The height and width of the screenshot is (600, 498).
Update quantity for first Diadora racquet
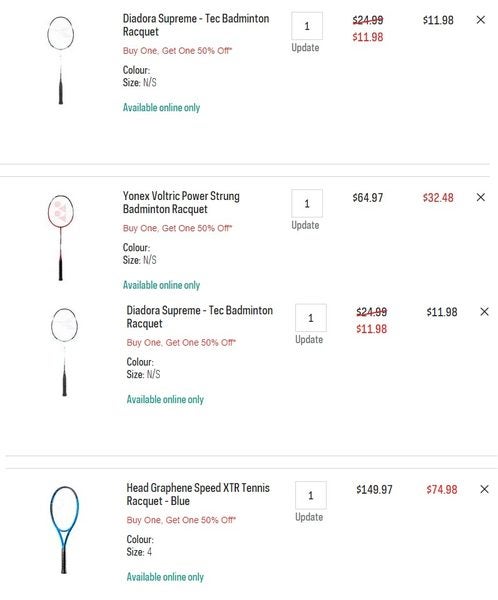click(x=305, y=48)
